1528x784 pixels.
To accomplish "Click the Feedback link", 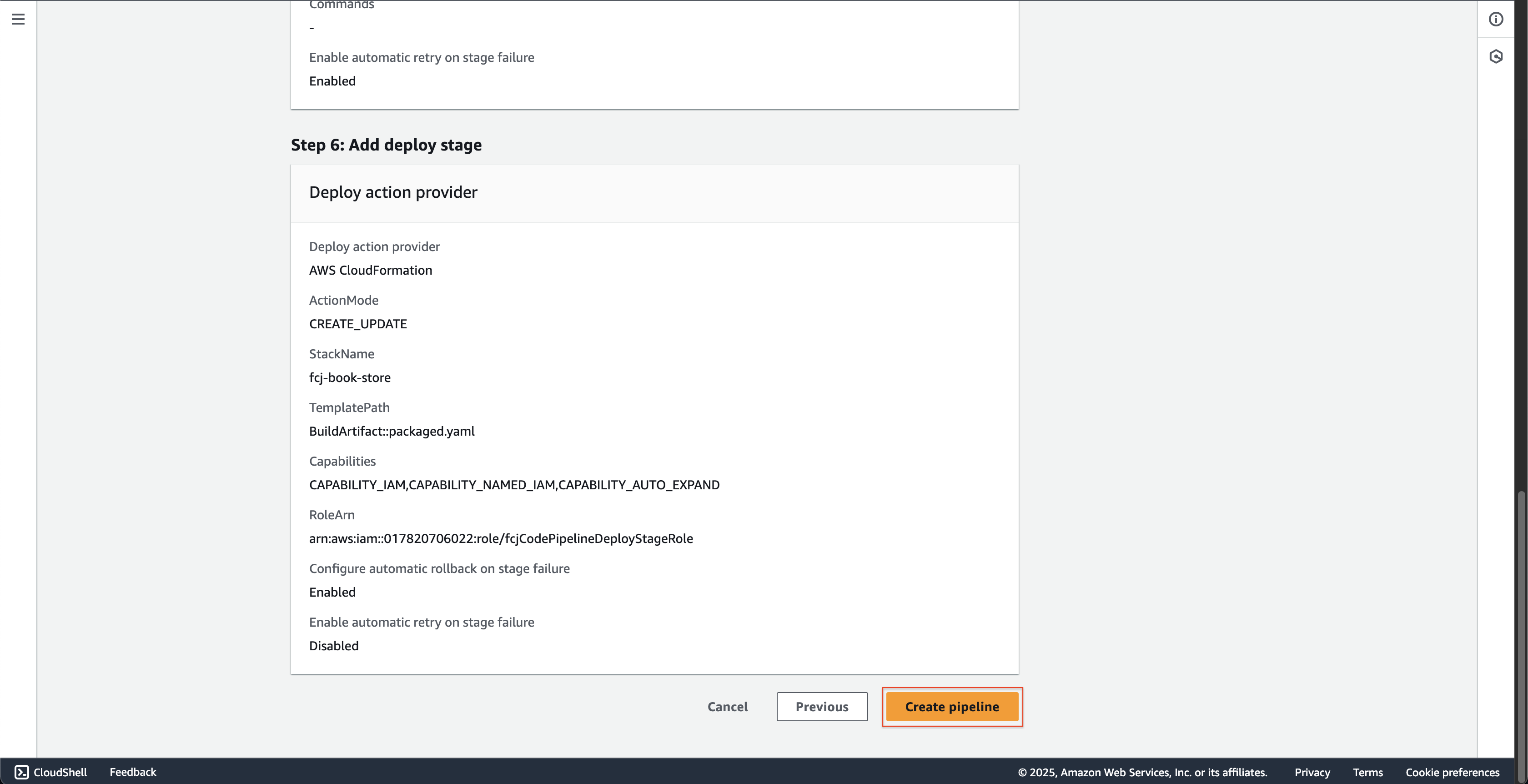I will 133,772.
